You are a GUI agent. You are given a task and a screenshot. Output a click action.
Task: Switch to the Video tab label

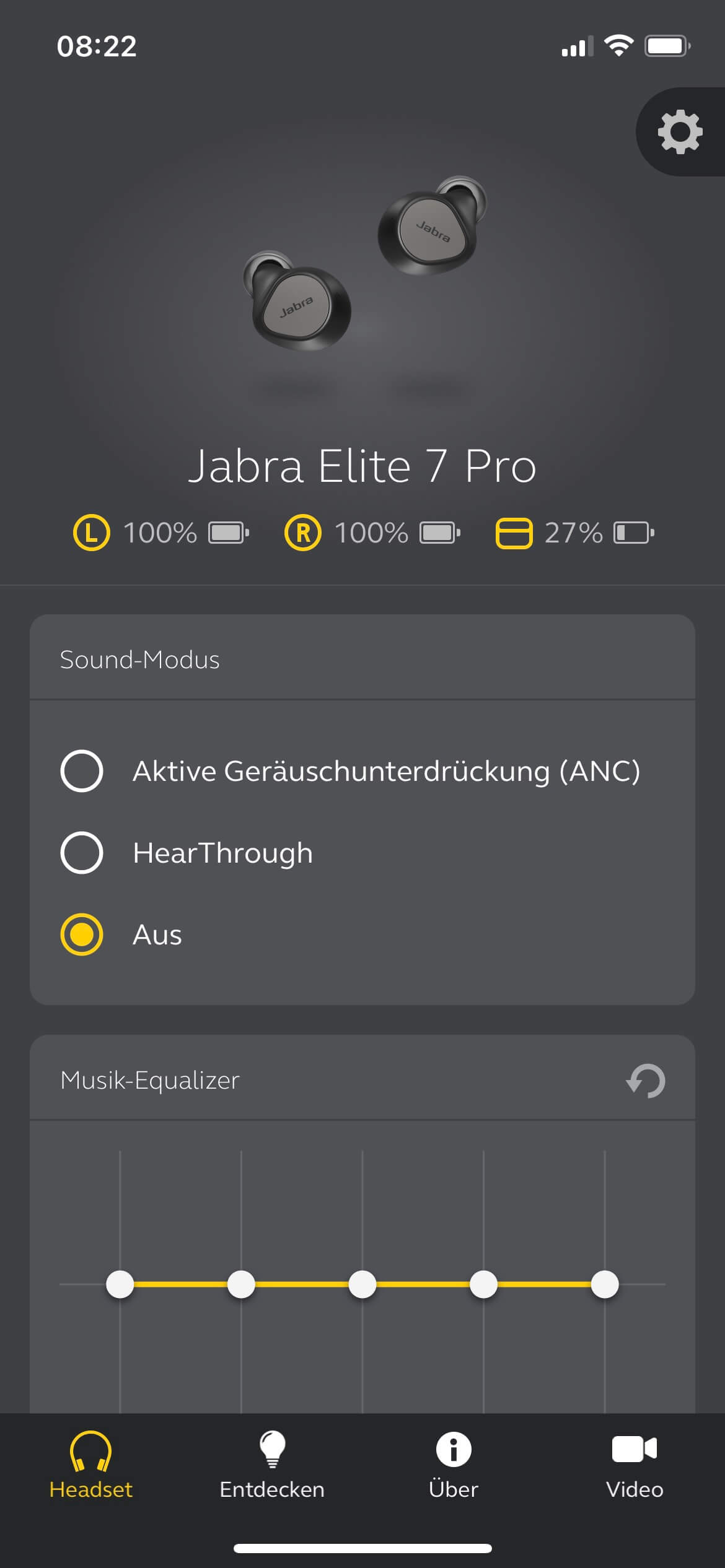coord(635,1489)
